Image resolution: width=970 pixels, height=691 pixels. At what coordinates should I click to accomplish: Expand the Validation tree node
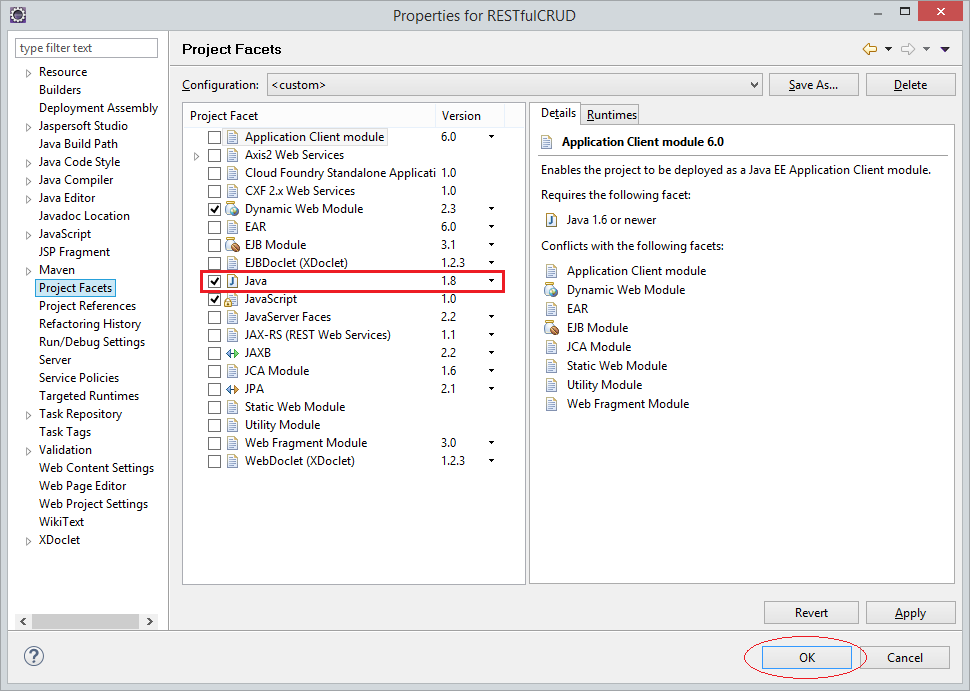coord(28,451)
